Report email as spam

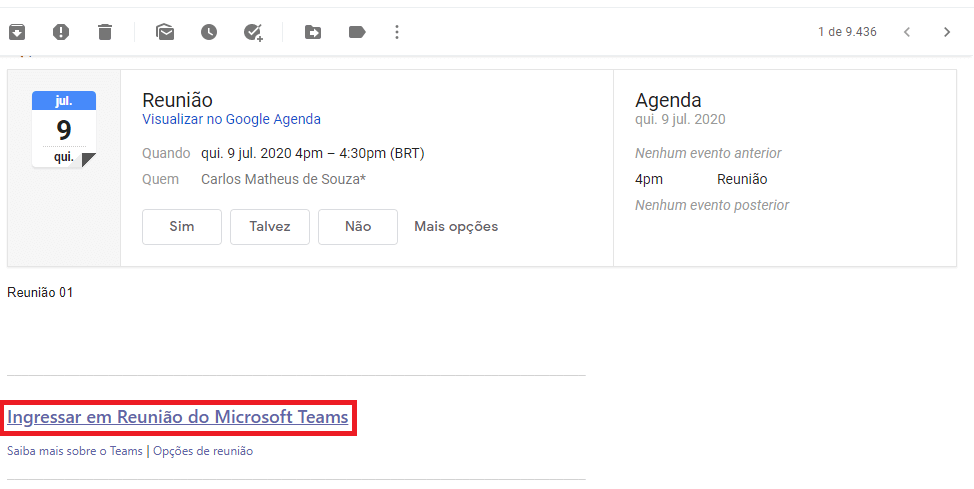61,32
